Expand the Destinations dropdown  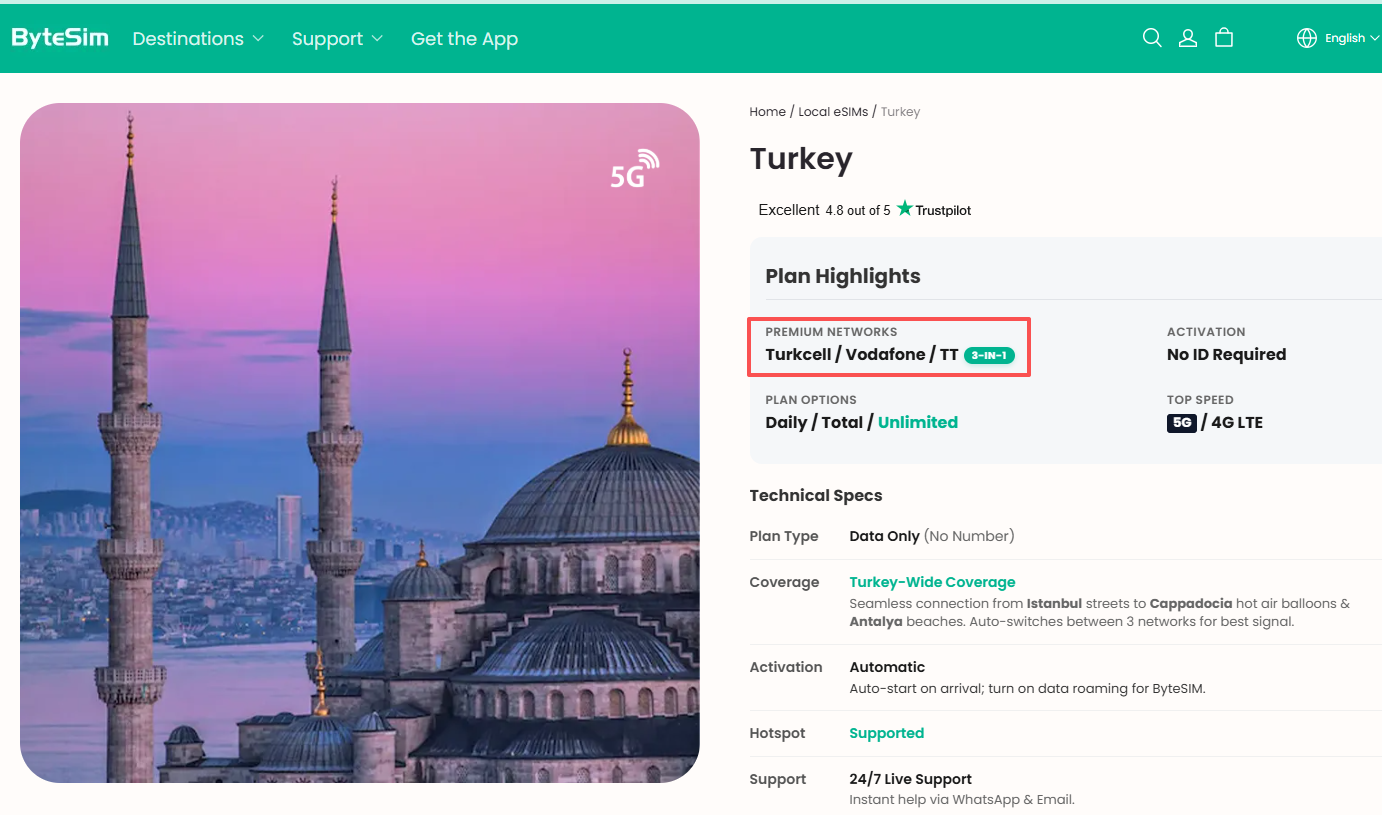click(x=198, y=39)
